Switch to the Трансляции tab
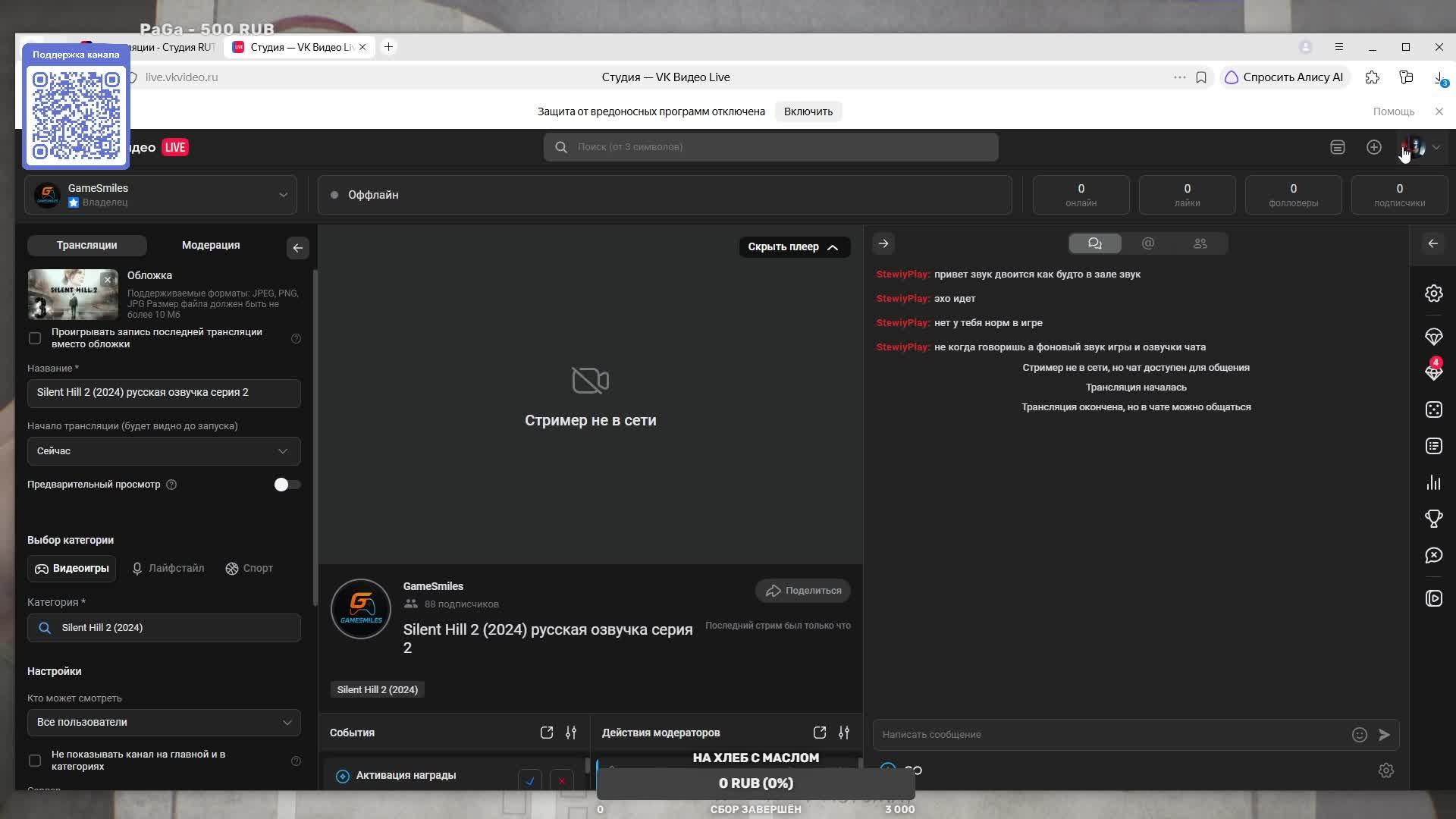Screen dimensions: 1456x819 click(87, 245)
